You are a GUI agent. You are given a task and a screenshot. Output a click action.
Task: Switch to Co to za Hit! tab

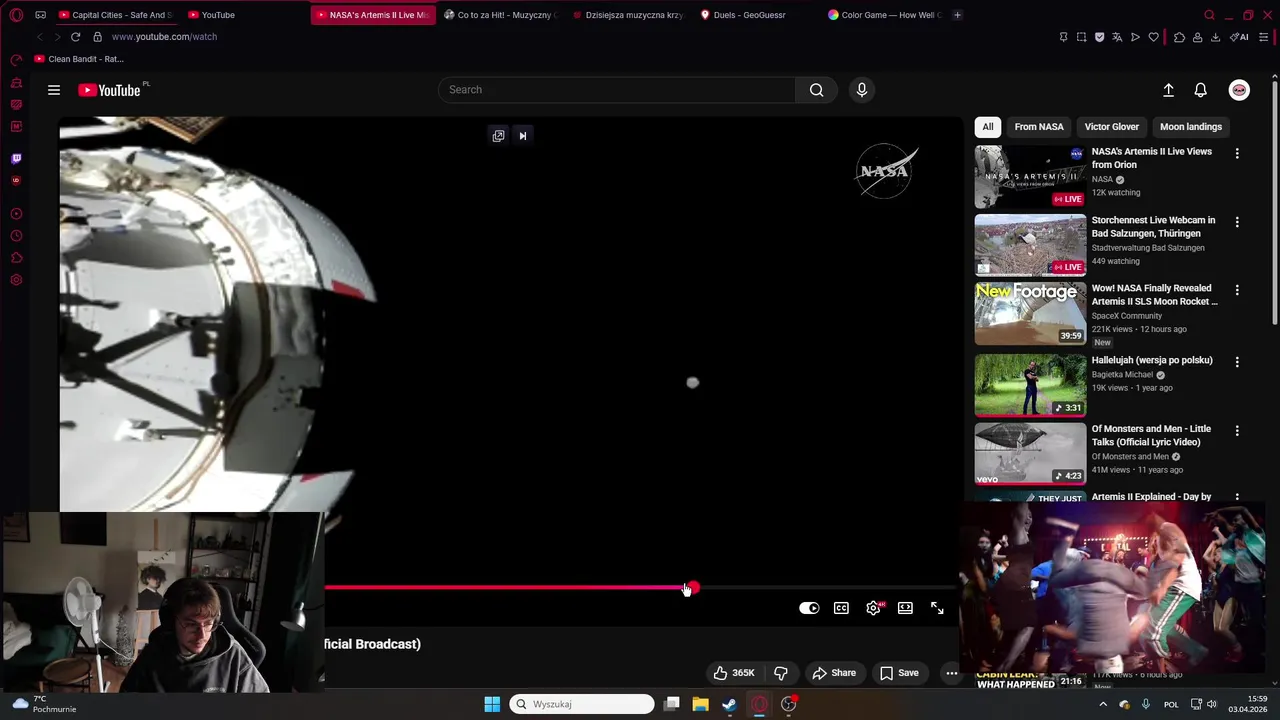coord(500,15)
